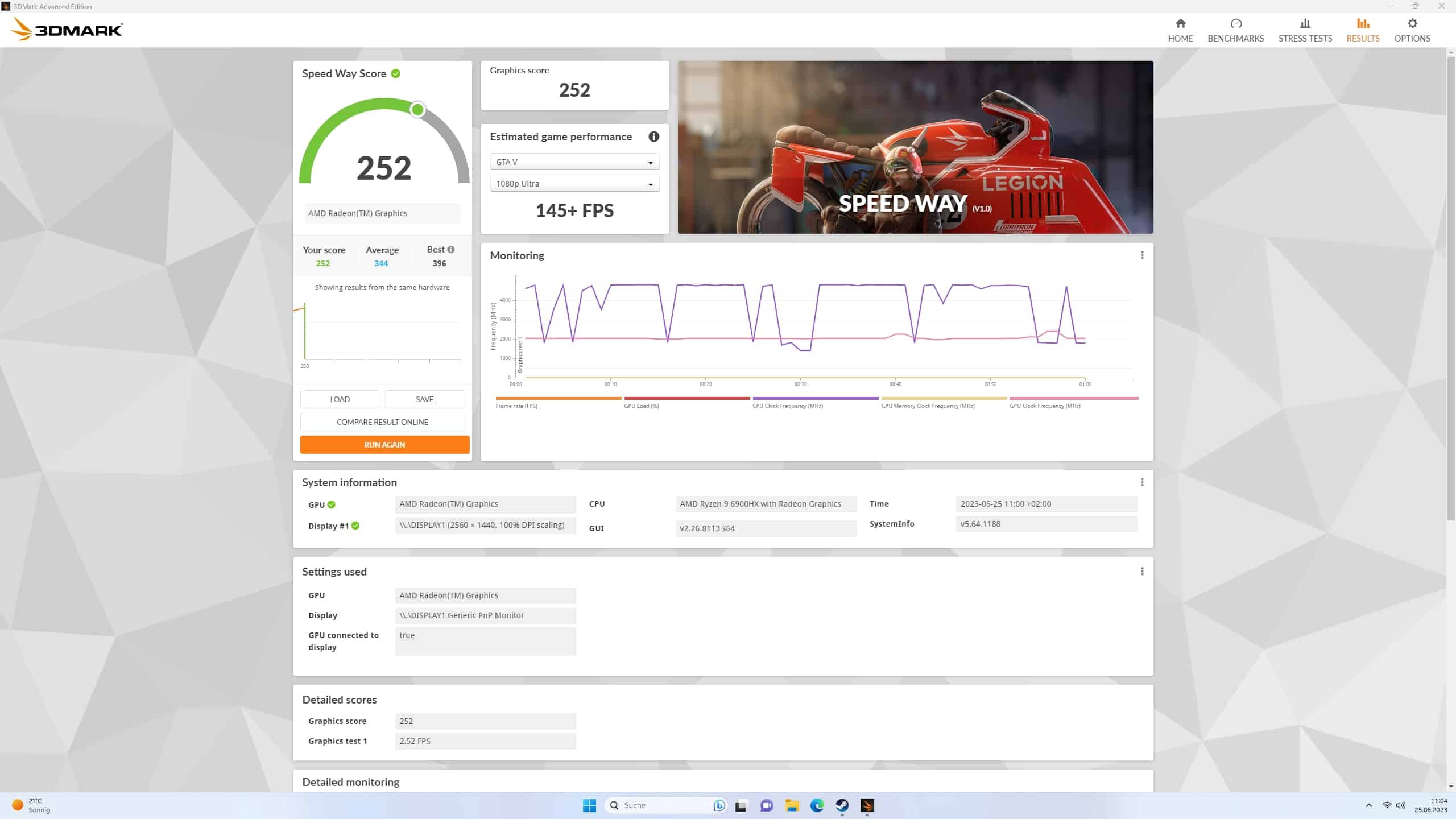Open the Monitoring panel three-dot menu
The image size is (1456, 819).
pos(1141,255)
